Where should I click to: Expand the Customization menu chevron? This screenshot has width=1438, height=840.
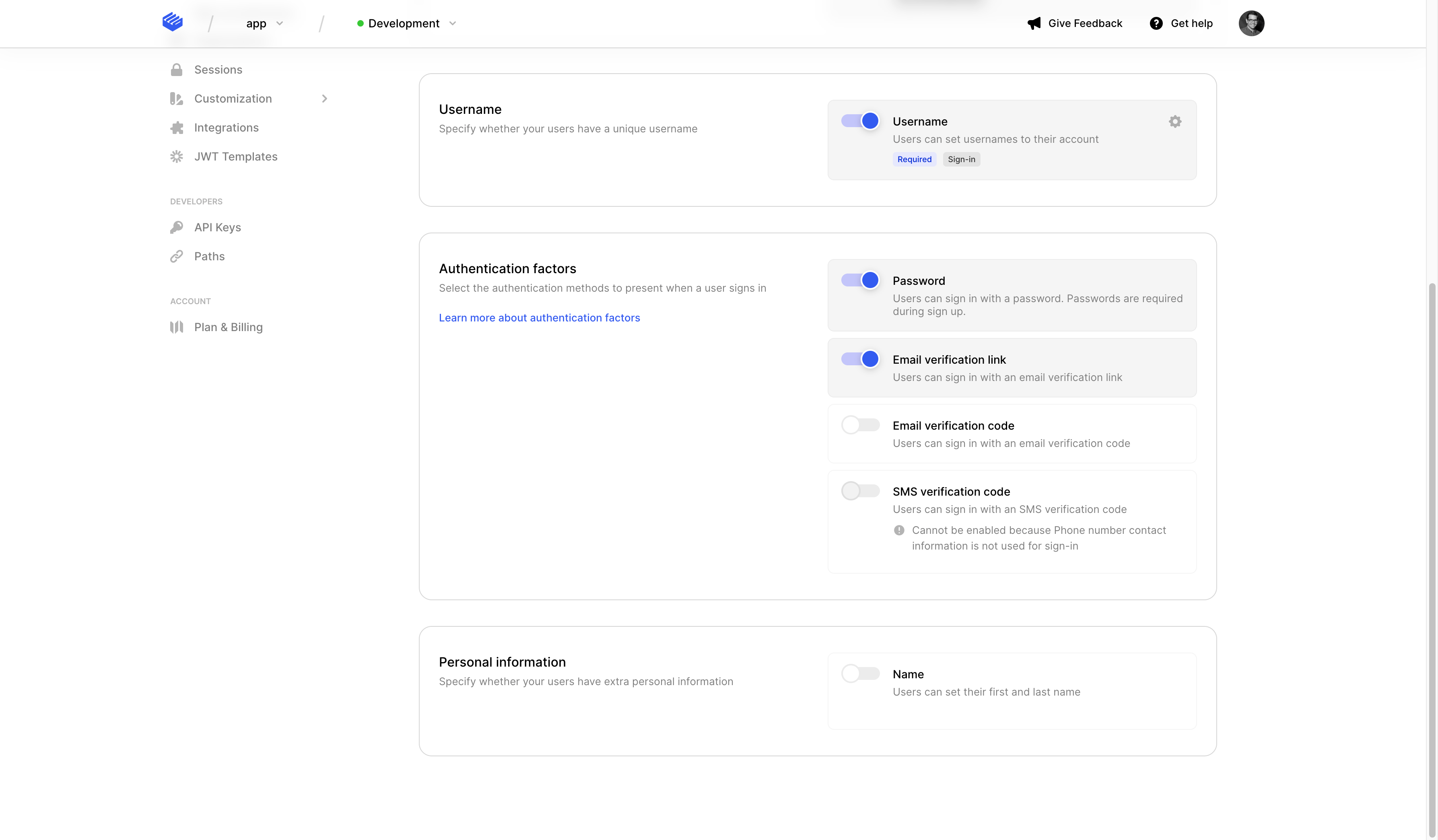tap(325, 99)
